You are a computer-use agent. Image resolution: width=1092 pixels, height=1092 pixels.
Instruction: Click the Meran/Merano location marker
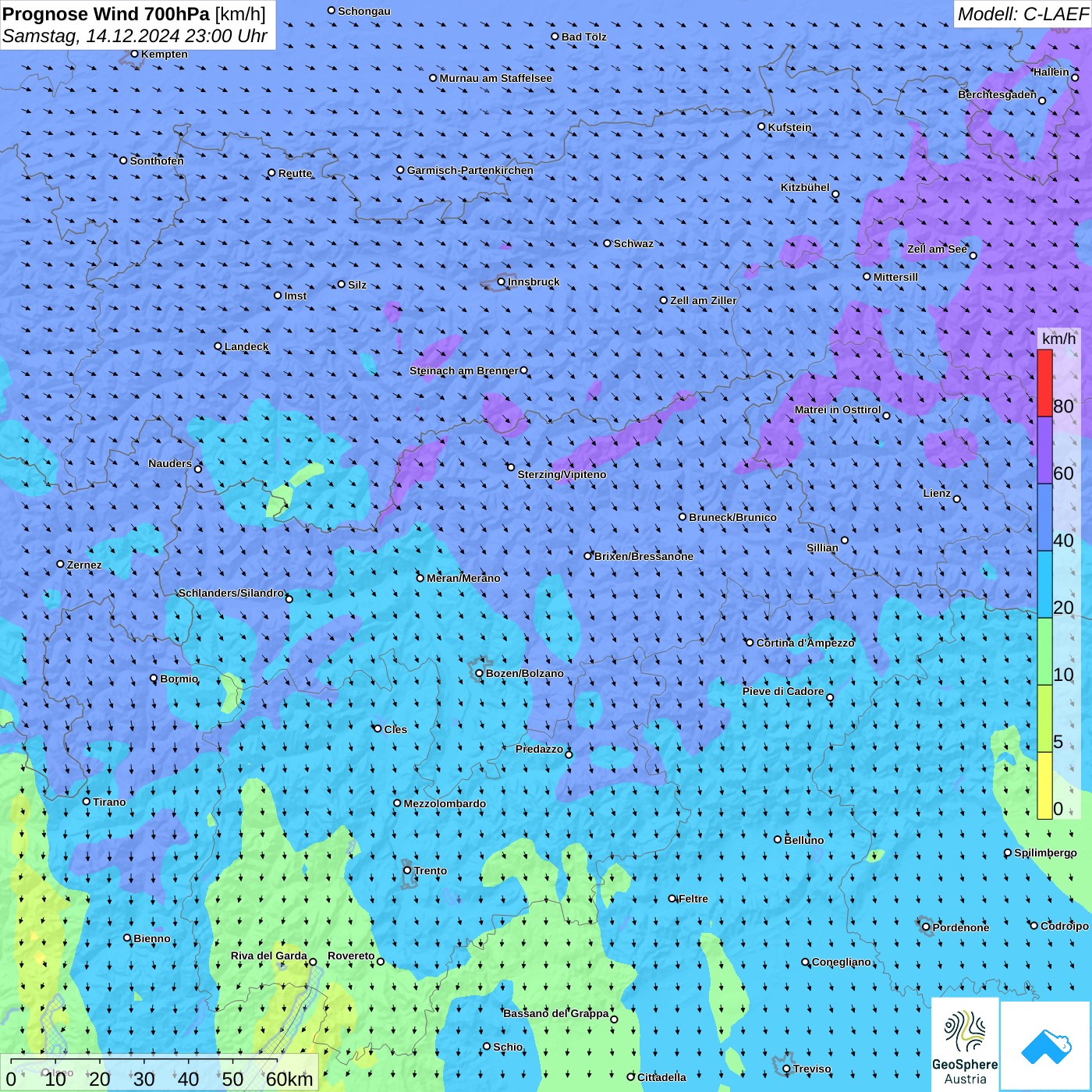[420, 578]
